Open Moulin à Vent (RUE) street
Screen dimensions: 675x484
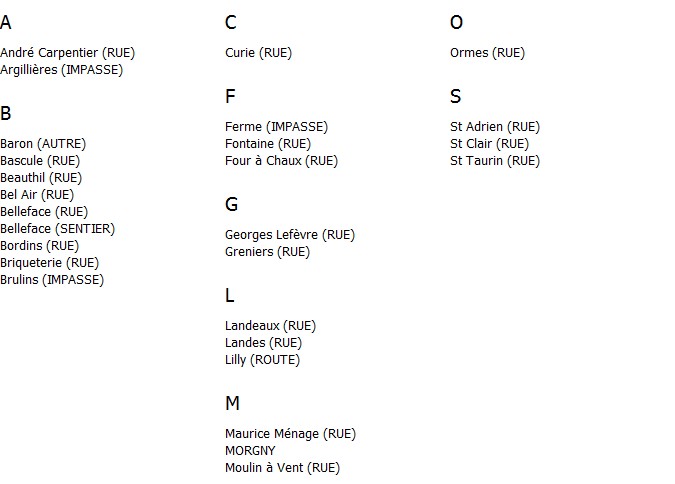282,468
